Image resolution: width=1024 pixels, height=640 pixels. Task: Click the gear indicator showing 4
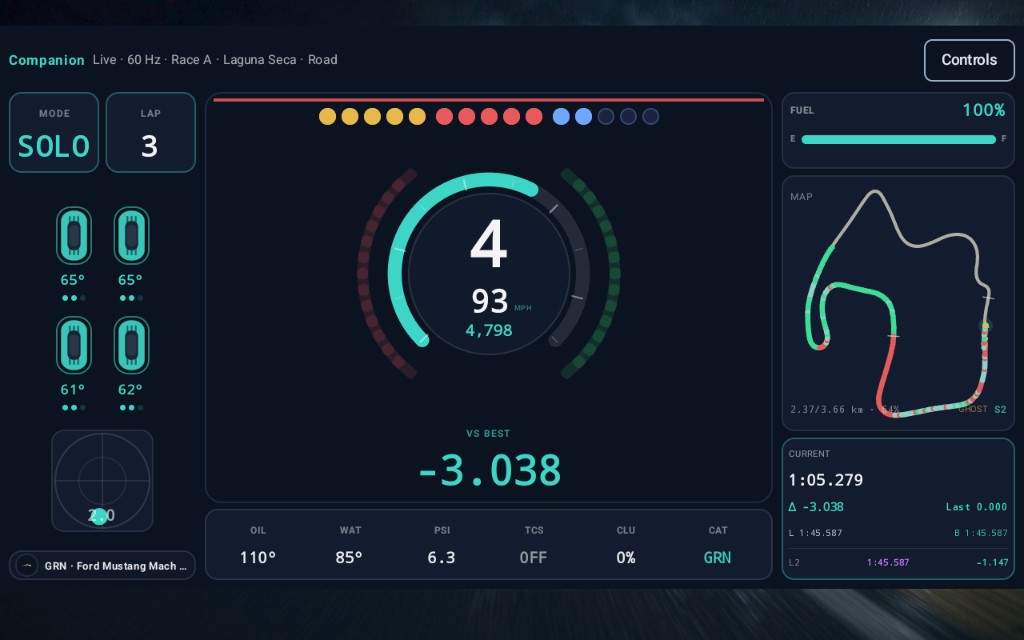(x=488, y=244)
